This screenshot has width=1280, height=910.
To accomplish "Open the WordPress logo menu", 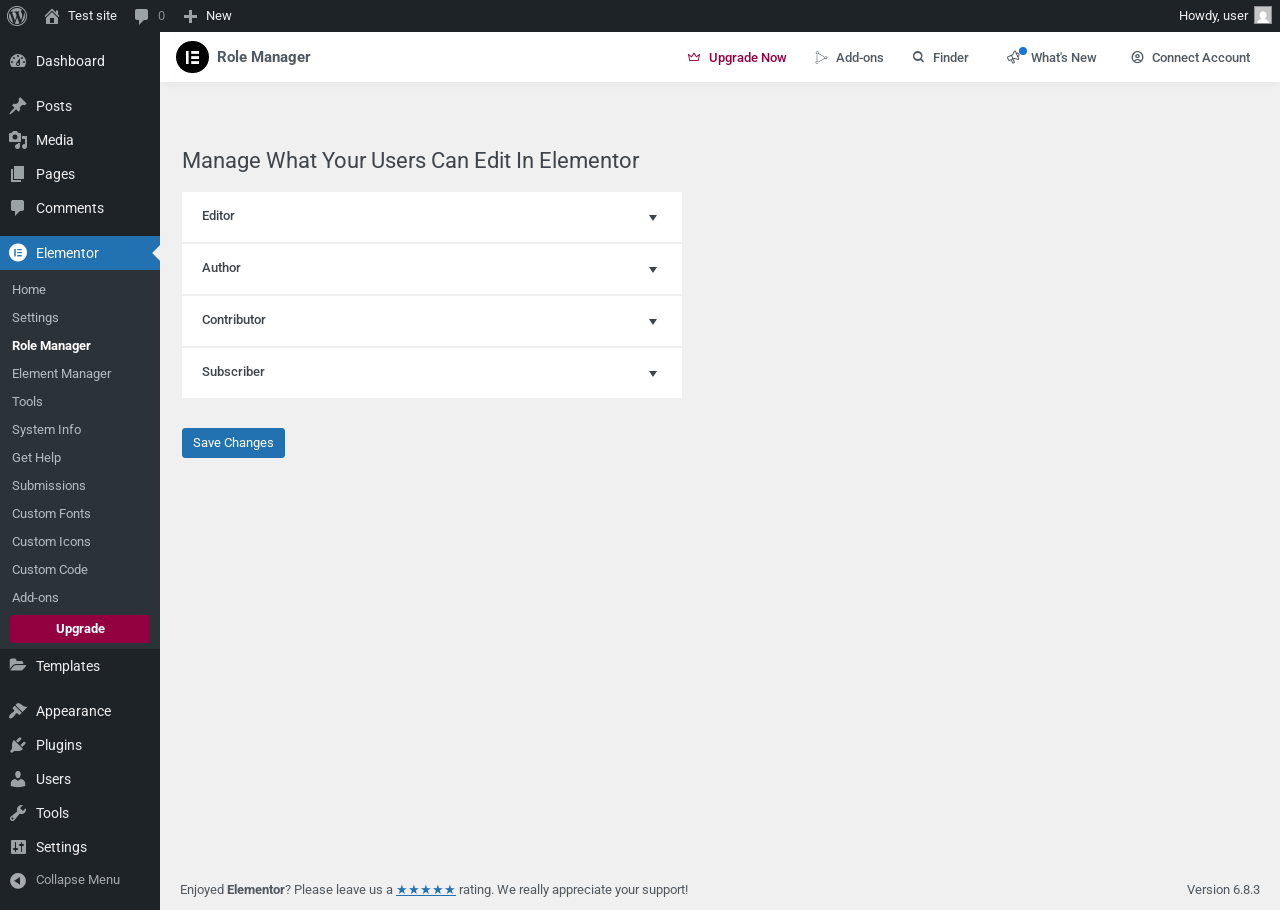I will click(17, 16).
